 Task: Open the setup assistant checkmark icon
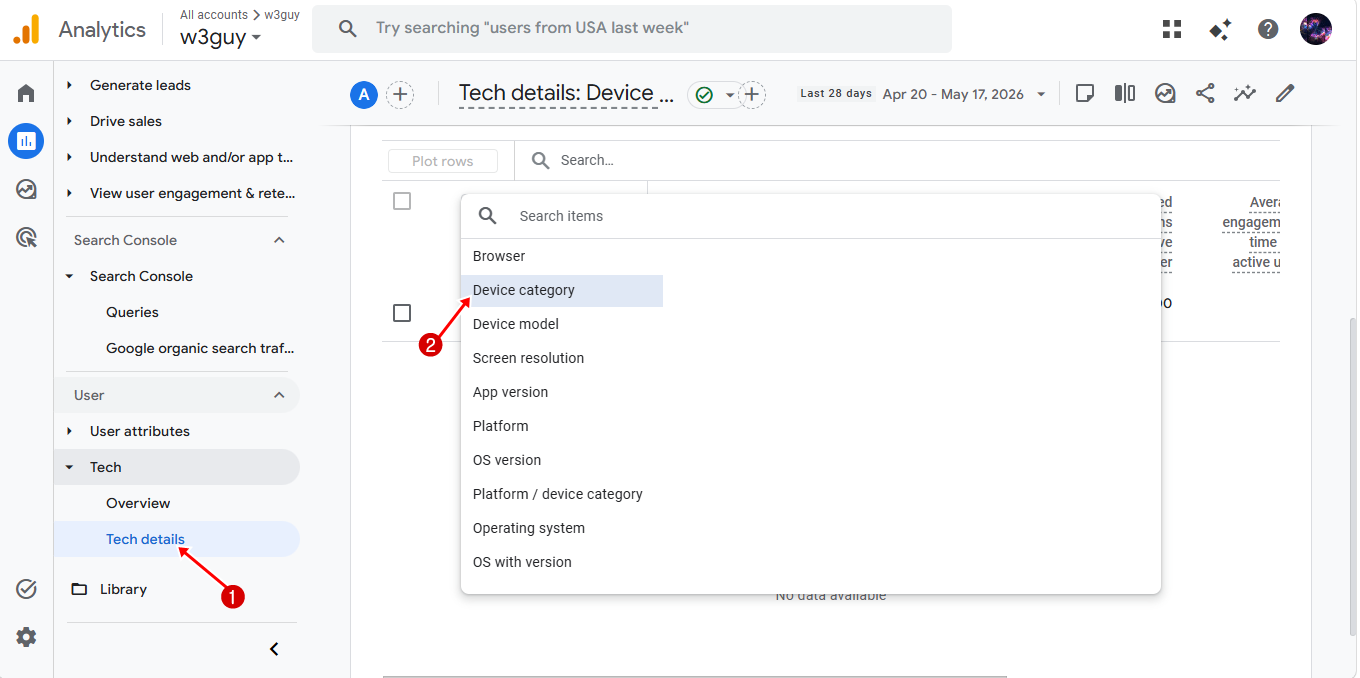[x=26, y=589]
